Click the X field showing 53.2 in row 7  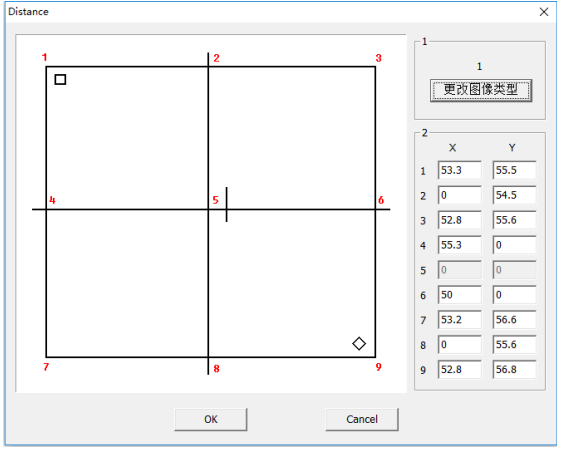pyautogui.click(x=459, y=319)
